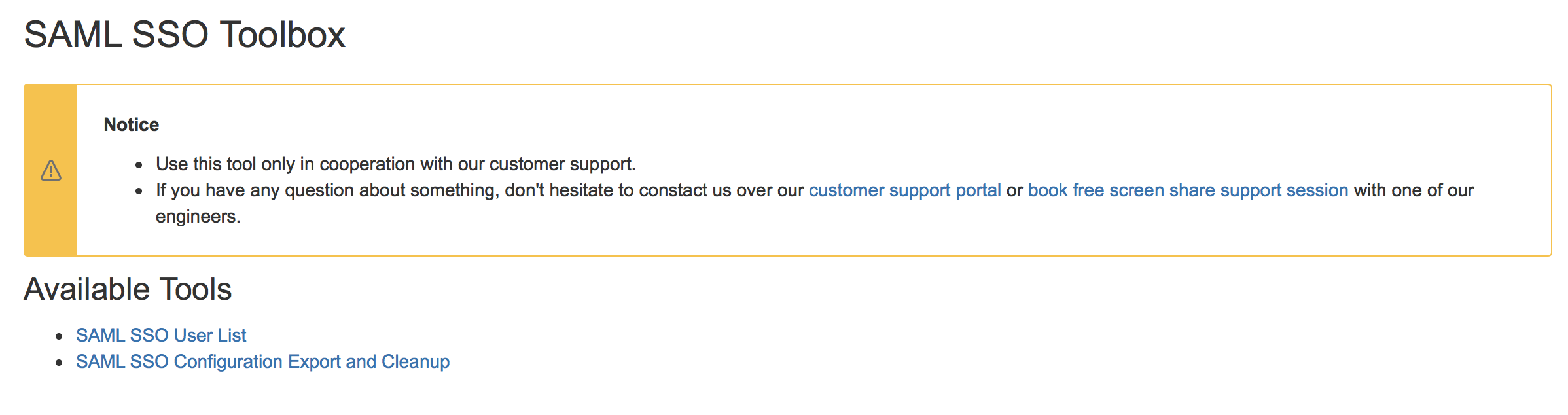Click the "with one of our" text
1568x415 pixels.
tap(1414, 190)
